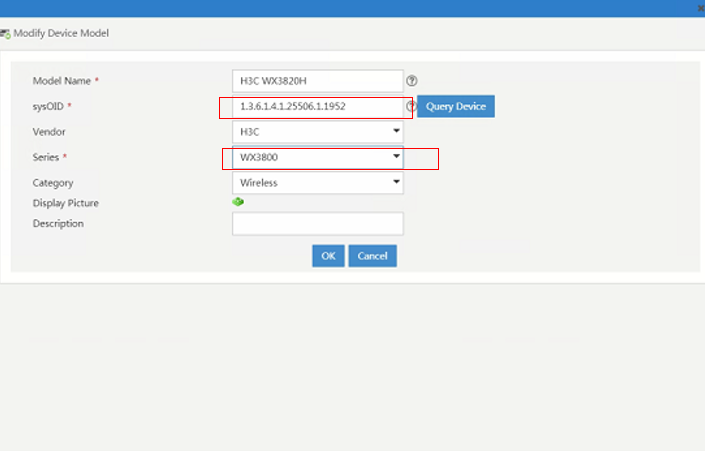
Task: Click the green Display Picture device icon
Action: point(238,202)
